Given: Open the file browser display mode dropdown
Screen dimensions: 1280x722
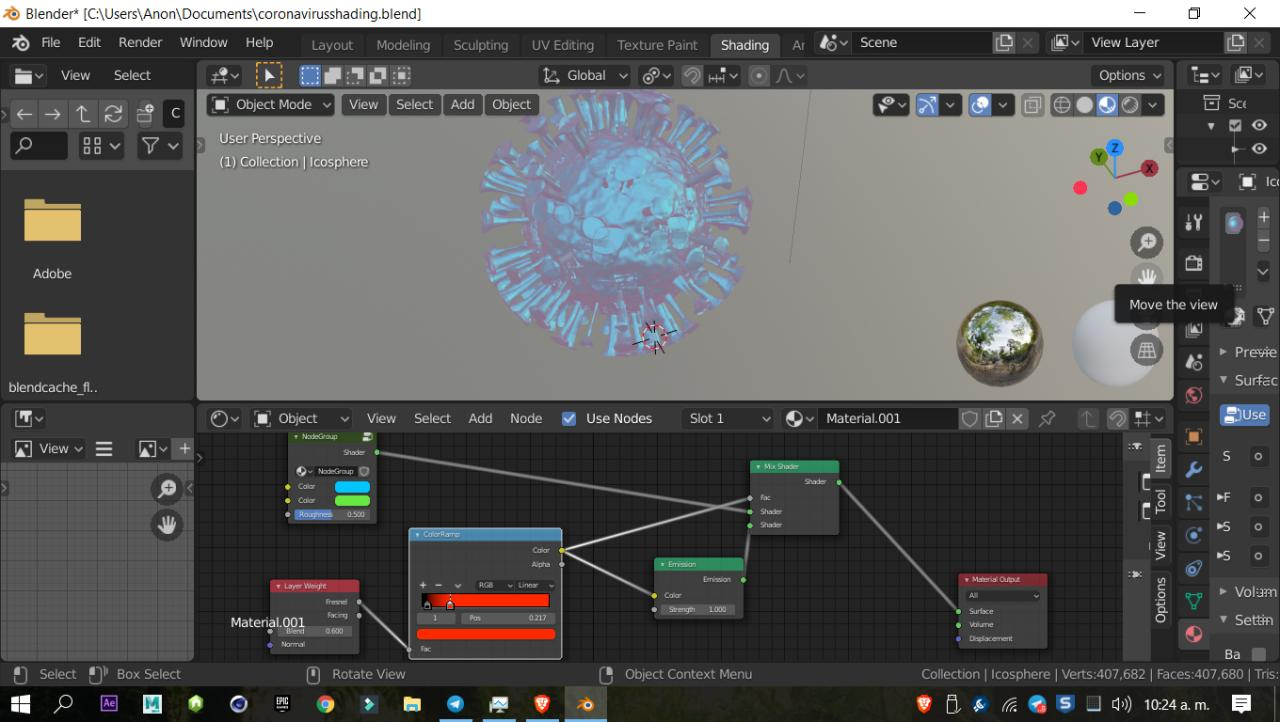Looking at the screenshot, I should pyautogui.click(x=101, y=146).
